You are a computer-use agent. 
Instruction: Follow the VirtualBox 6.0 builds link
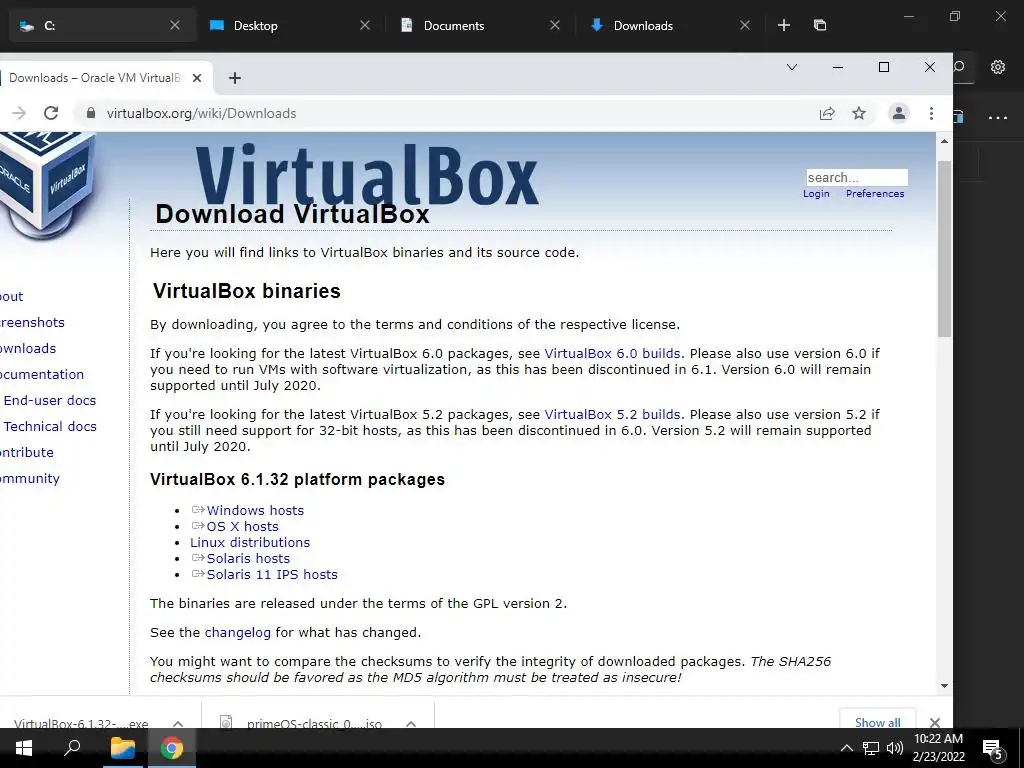pos(612,353)
